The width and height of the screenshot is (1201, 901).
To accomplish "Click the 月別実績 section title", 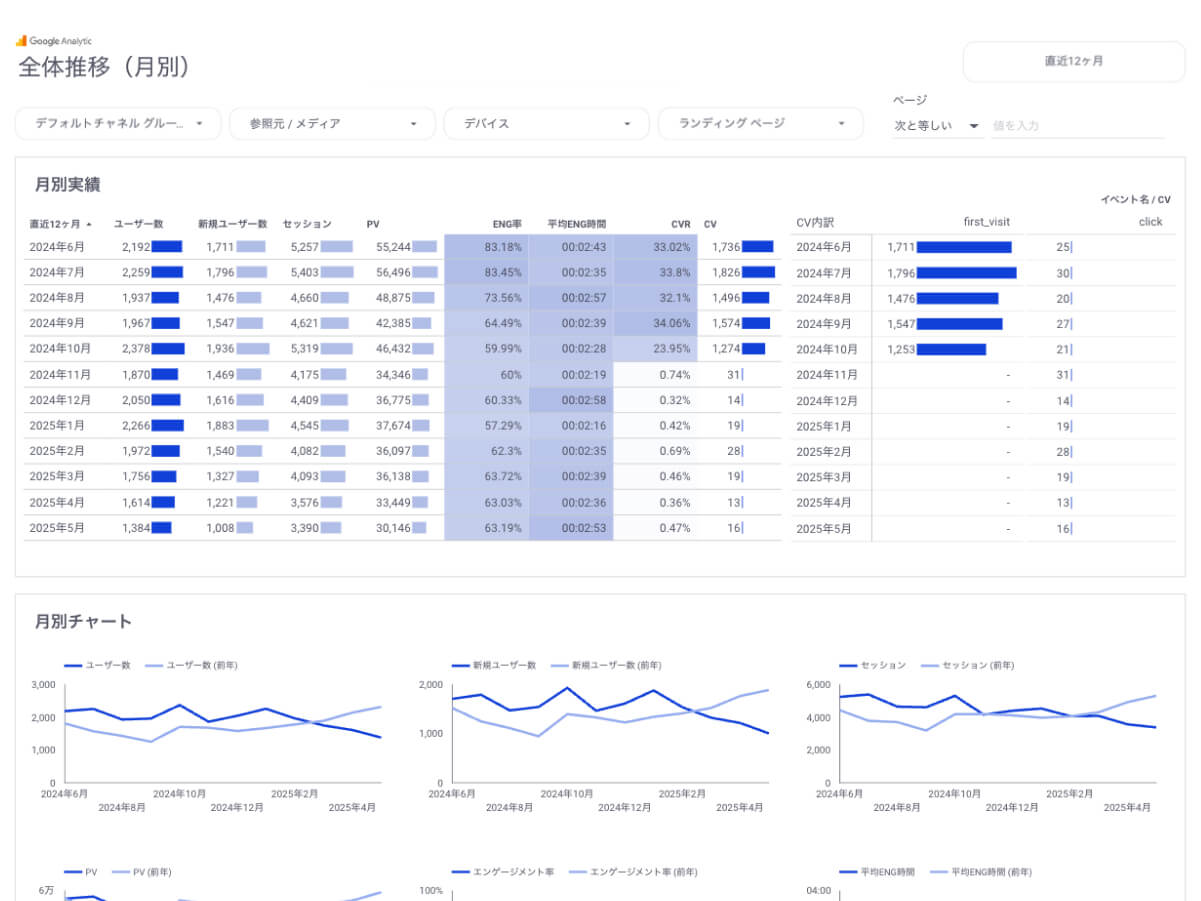I will 67,184.
